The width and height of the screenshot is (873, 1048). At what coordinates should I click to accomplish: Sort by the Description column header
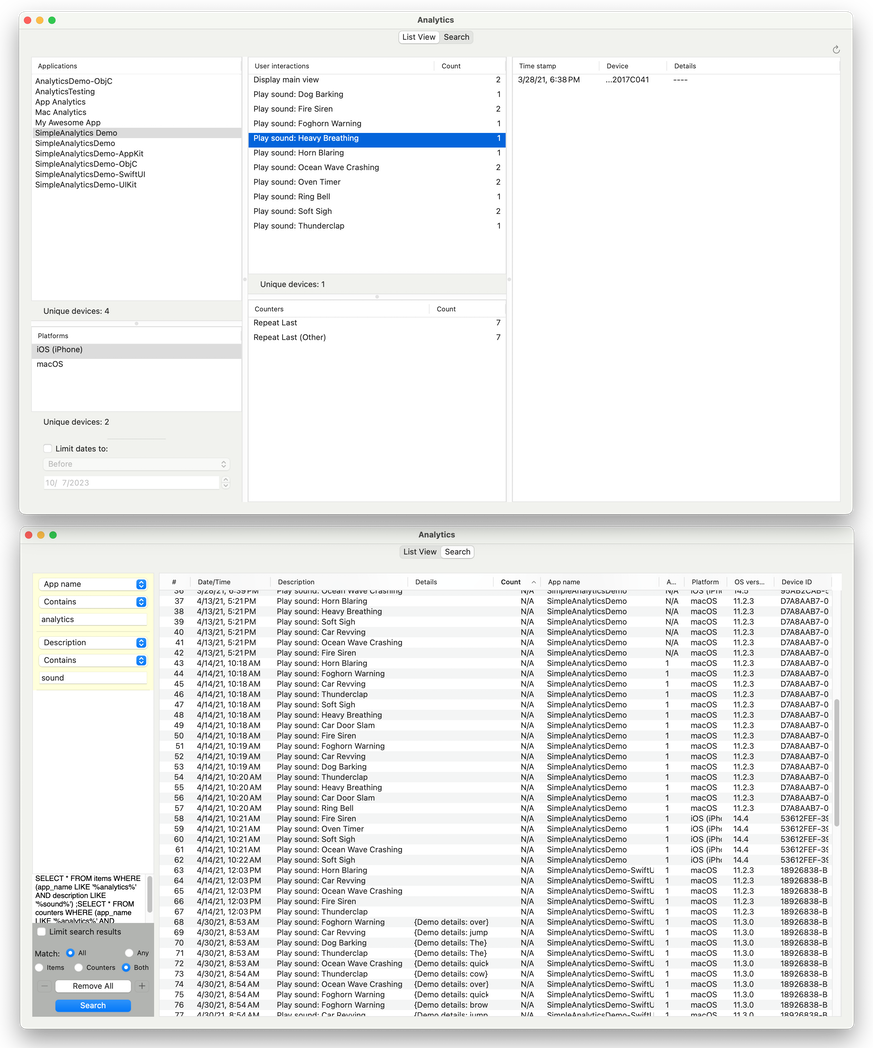click(x=340, y=582)
